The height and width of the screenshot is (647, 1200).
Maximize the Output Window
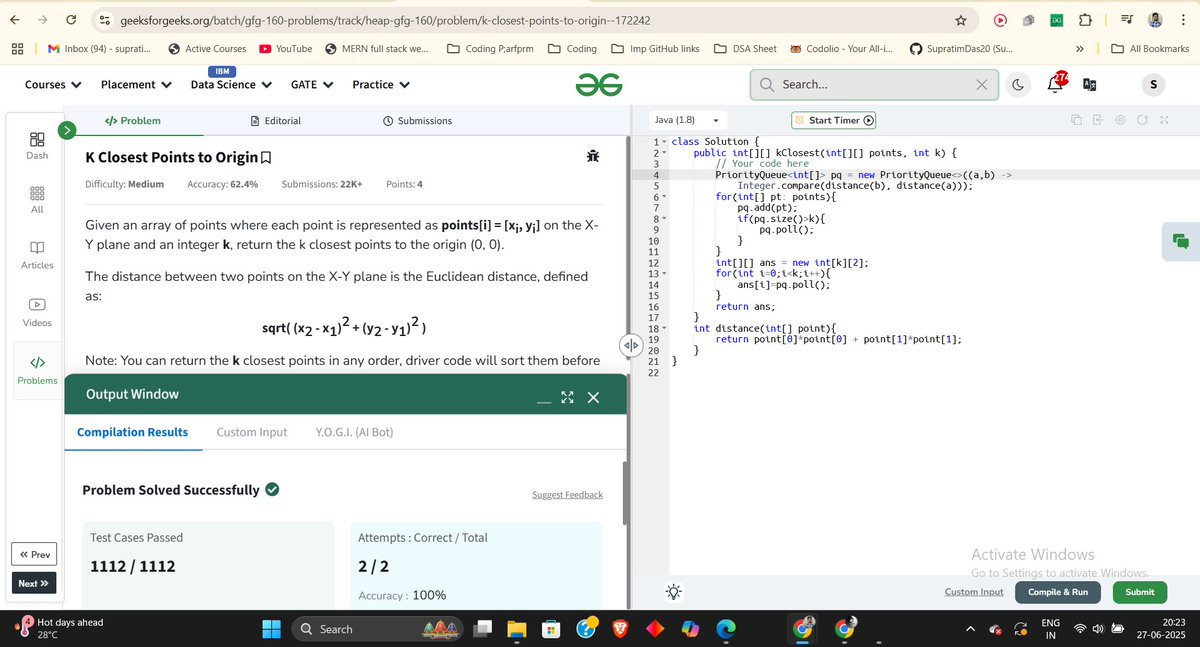567,398
